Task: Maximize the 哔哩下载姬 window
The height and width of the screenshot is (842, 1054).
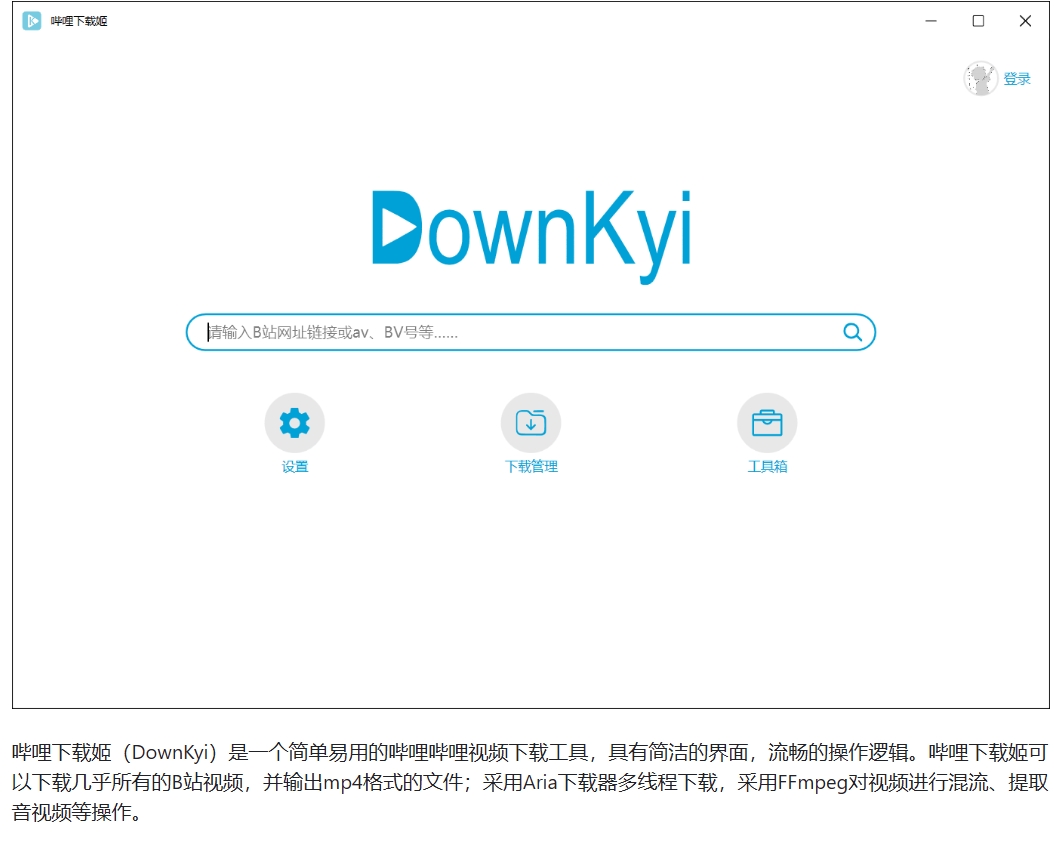Action: (x=978, y=21)
